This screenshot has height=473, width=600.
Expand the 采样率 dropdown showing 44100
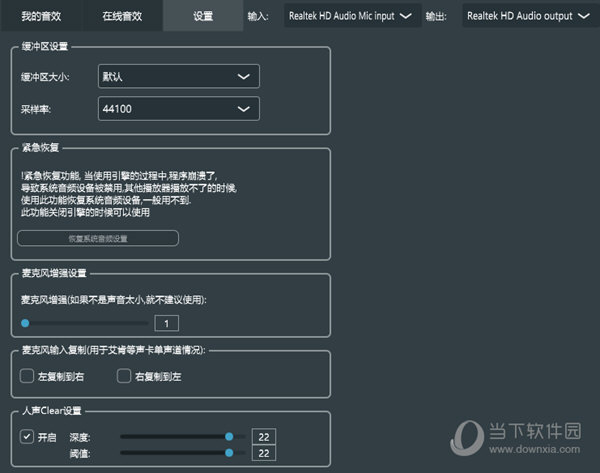(x=179, y=109)
